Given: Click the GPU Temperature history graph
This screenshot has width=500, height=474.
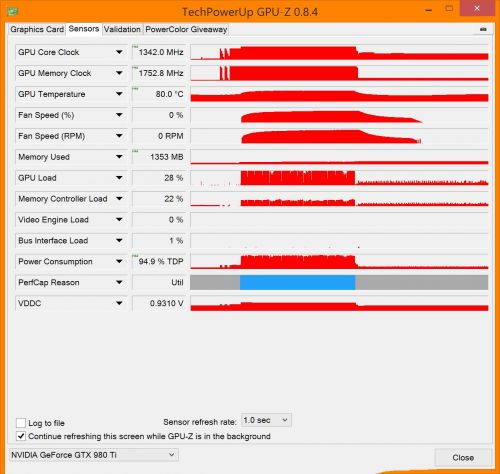Looking at the screenshot, I should coord(339,94).
